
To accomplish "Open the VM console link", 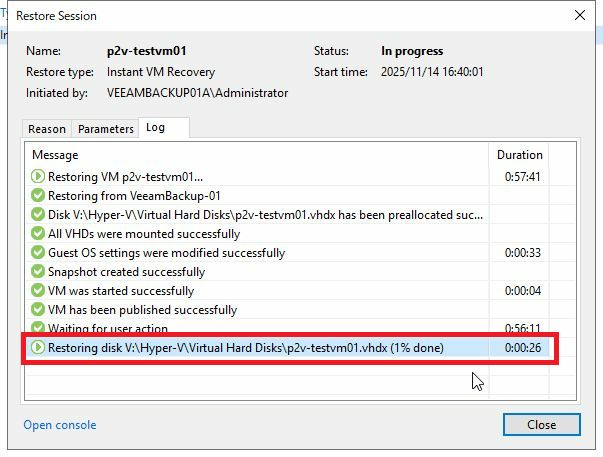I will pos(60,425).
